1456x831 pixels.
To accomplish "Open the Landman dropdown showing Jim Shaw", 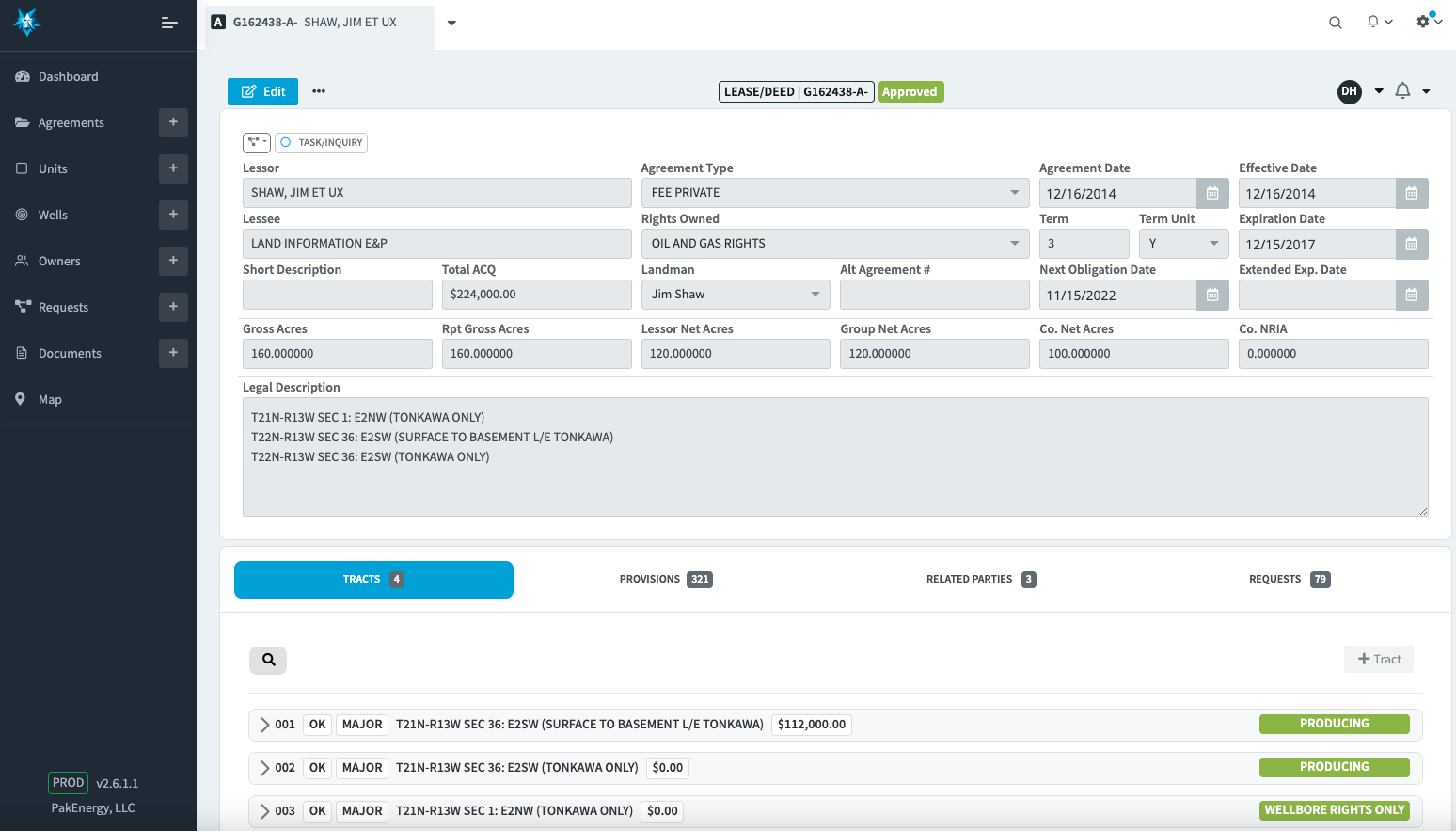I will 815,294.
